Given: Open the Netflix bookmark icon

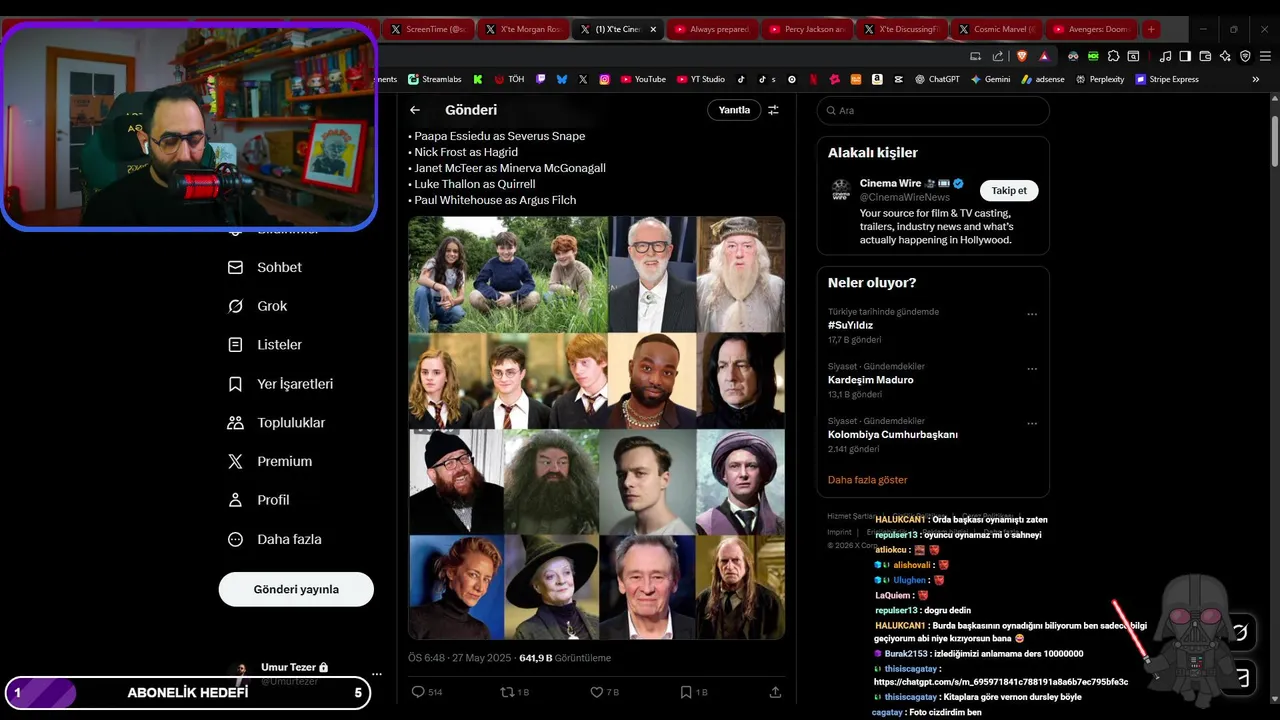Looking at the screenshot, I should coord(813,79).
